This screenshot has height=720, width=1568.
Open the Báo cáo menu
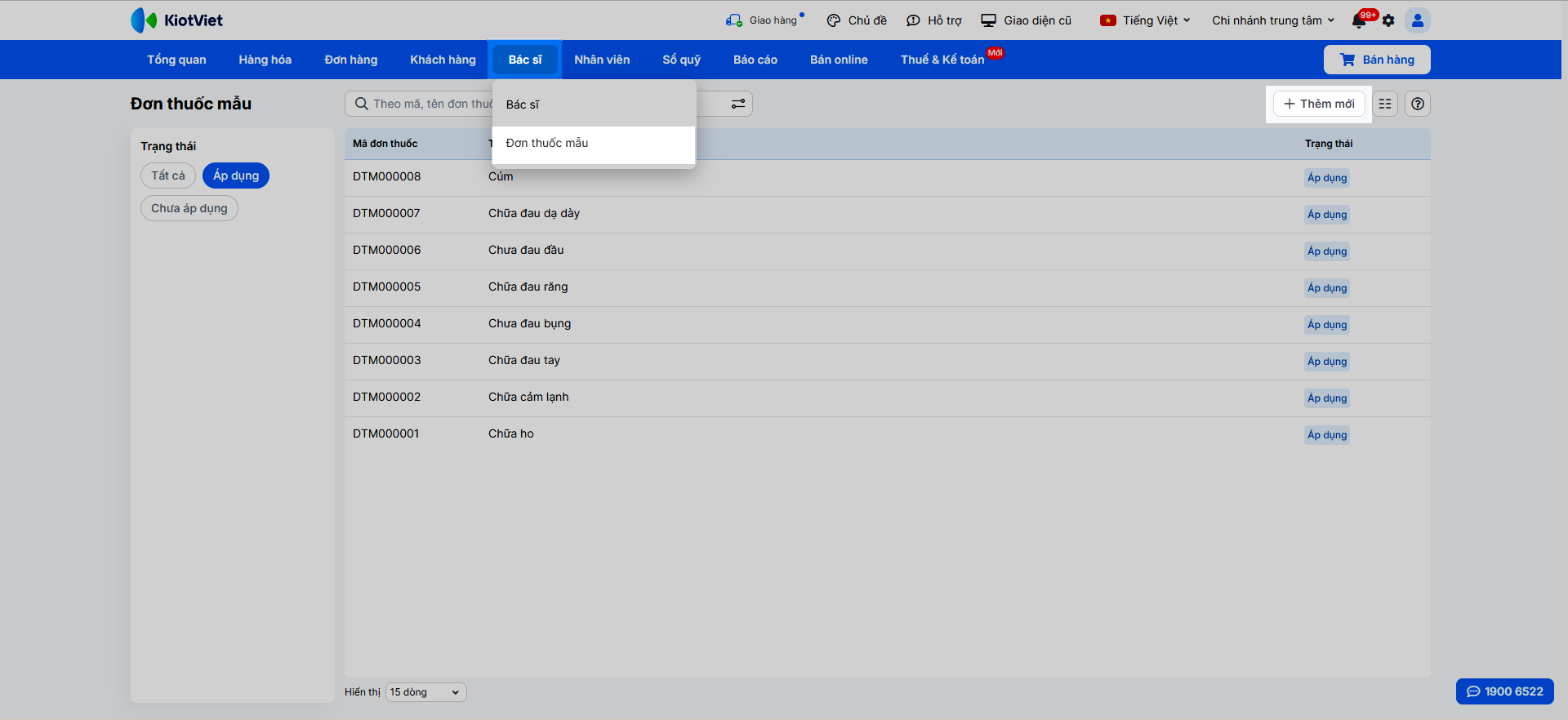click(755, 60)
